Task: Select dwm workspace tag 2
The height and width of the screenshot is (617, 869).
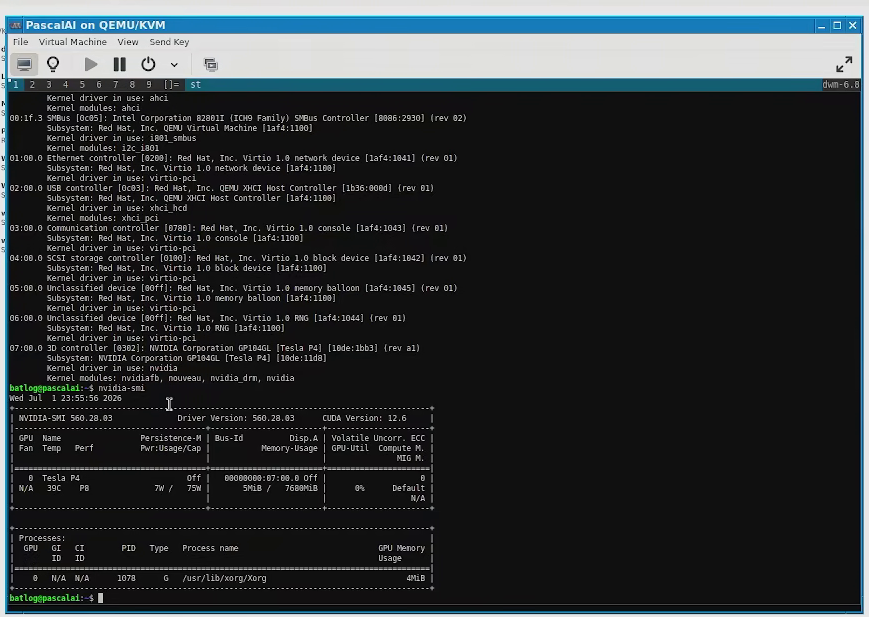Action: pyautogui.click(x=32, y=85)
